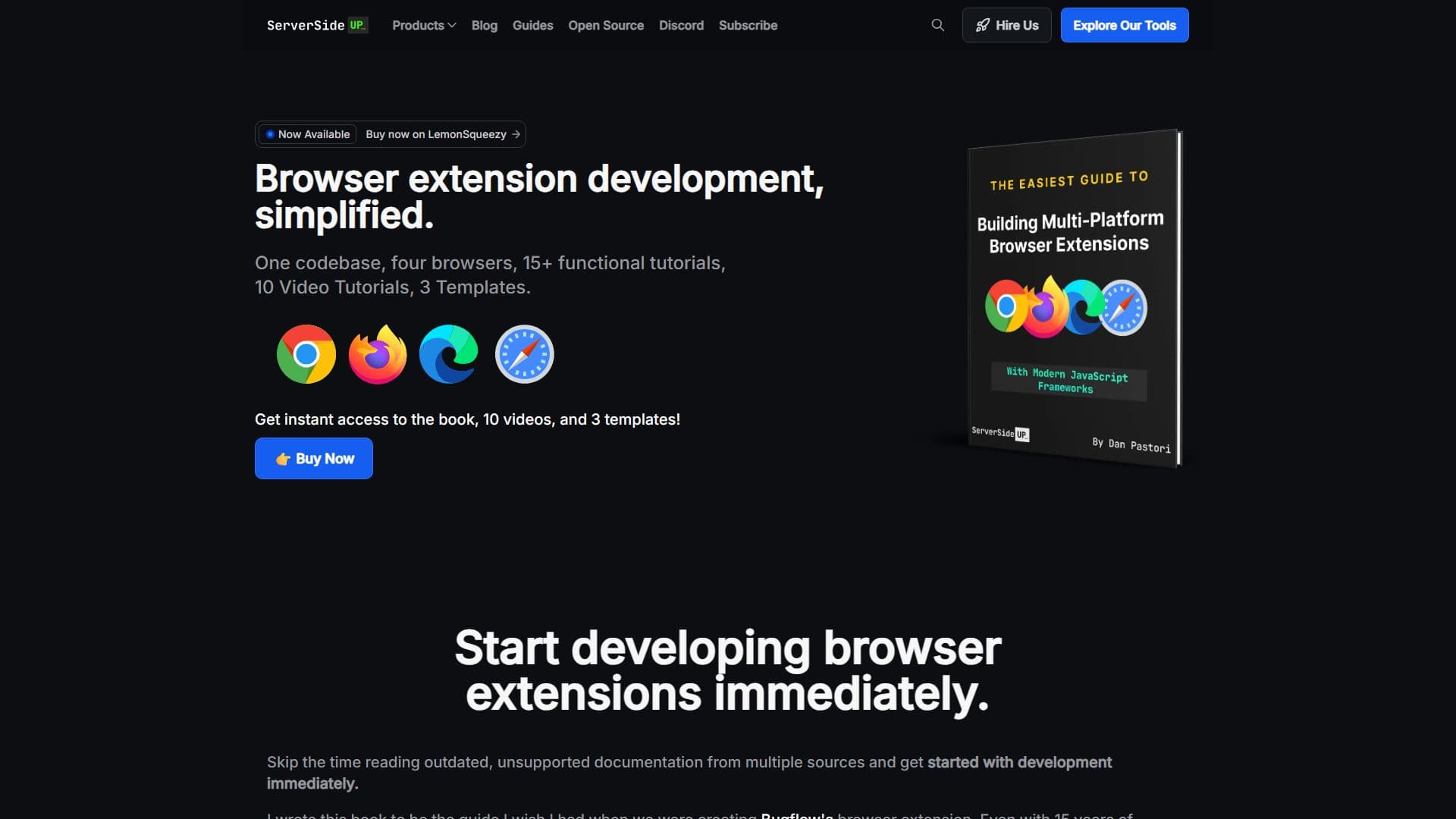1456x819 pixels.
Task: Click the Edge browser logo
Action: (x=449, y=354)
